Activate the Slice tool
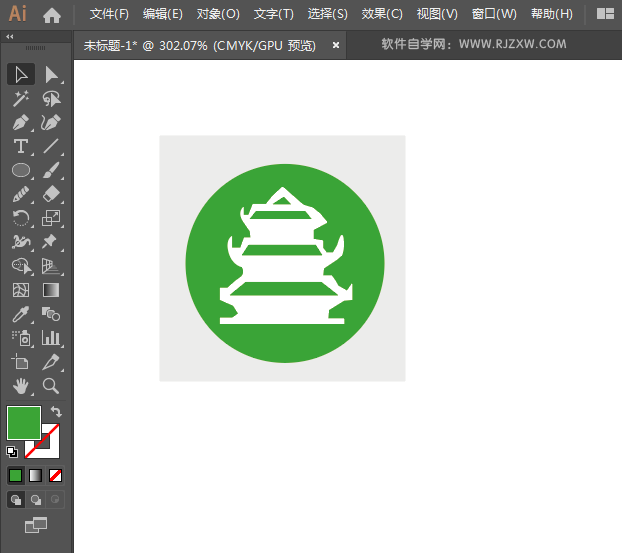The height and width of the screenshot is (553, 622). (51, 362)
